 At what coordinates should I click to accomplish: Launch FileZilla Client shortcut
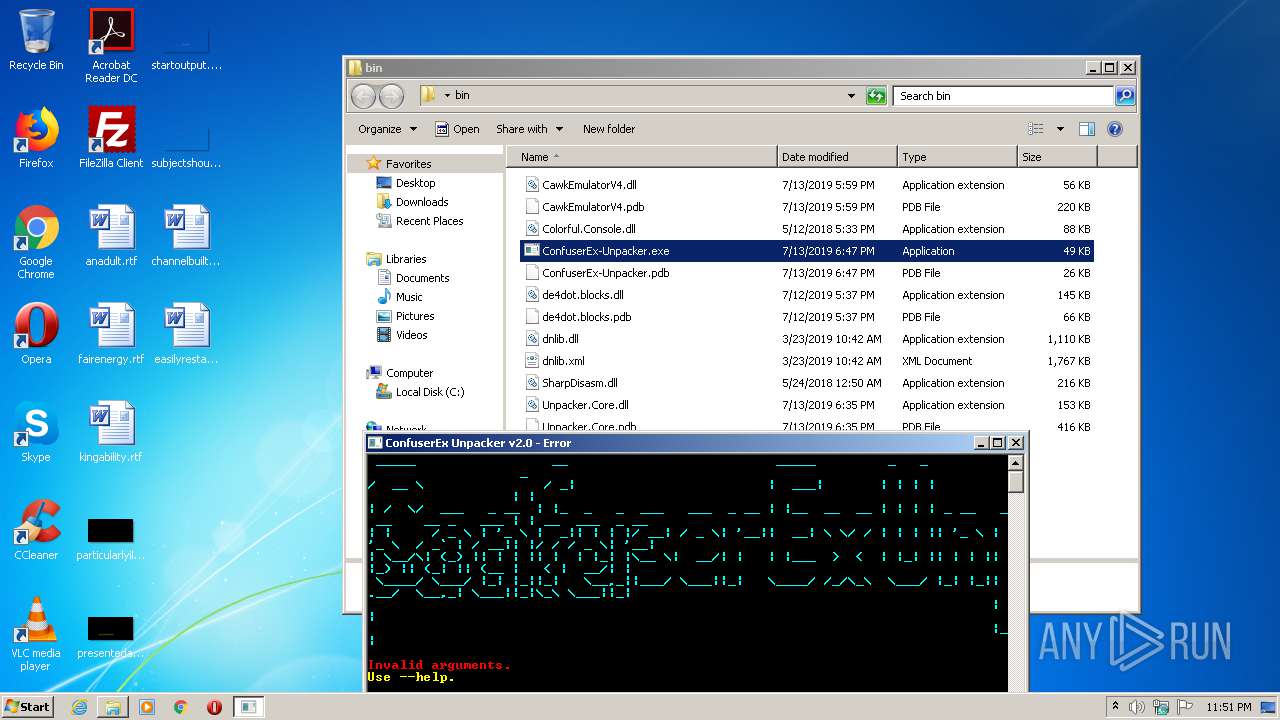pyautogui.click(x=111, y=138)
